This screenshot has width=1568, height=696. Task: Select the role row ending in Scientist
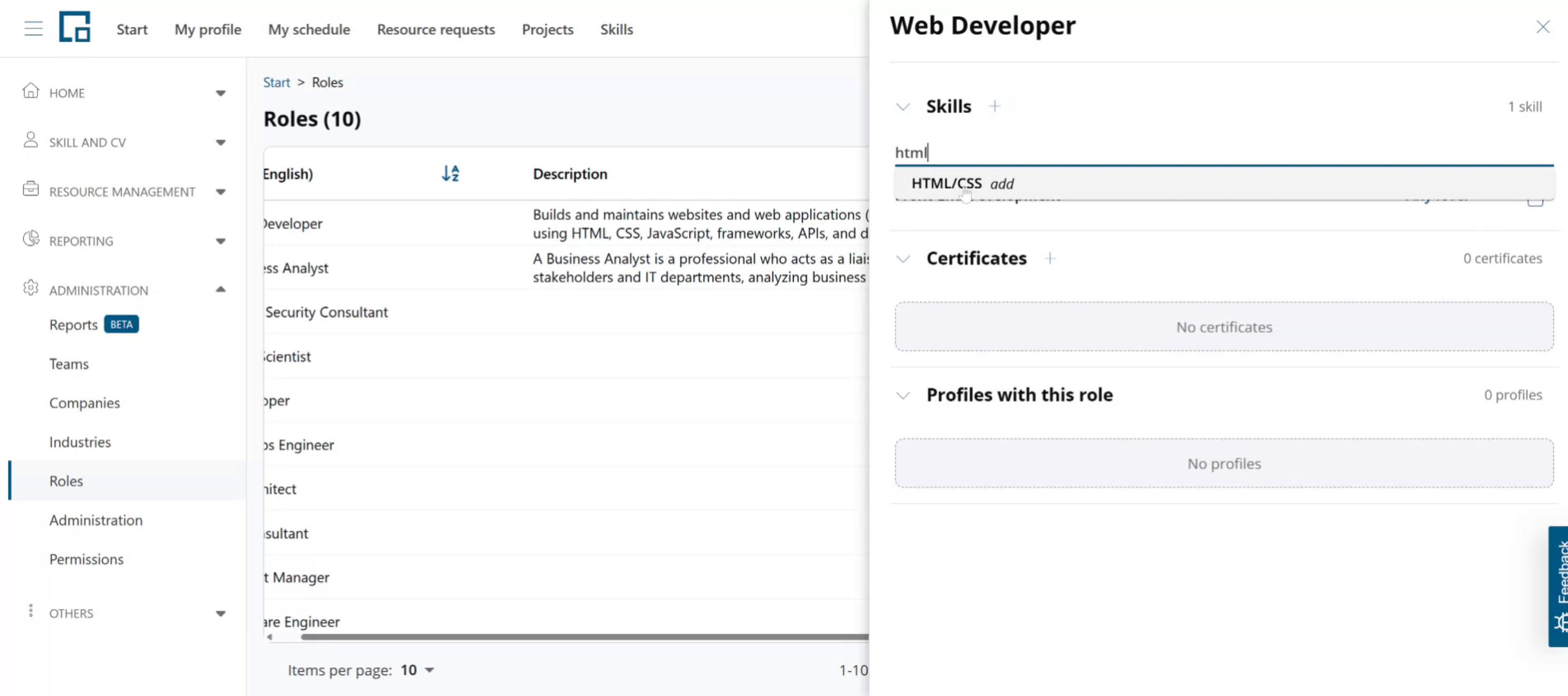566,357
